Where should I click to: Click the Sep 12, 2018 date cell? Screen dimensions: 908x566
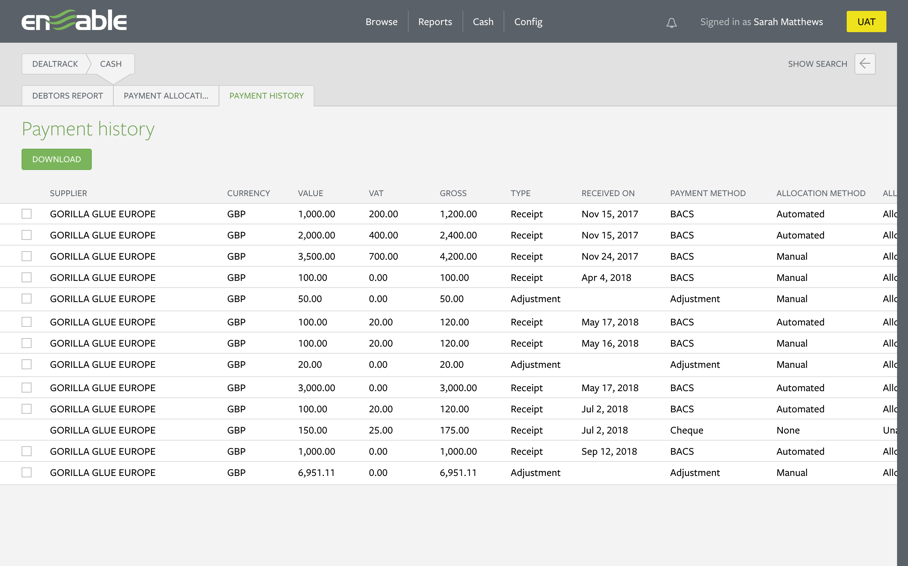click(609, 451)
